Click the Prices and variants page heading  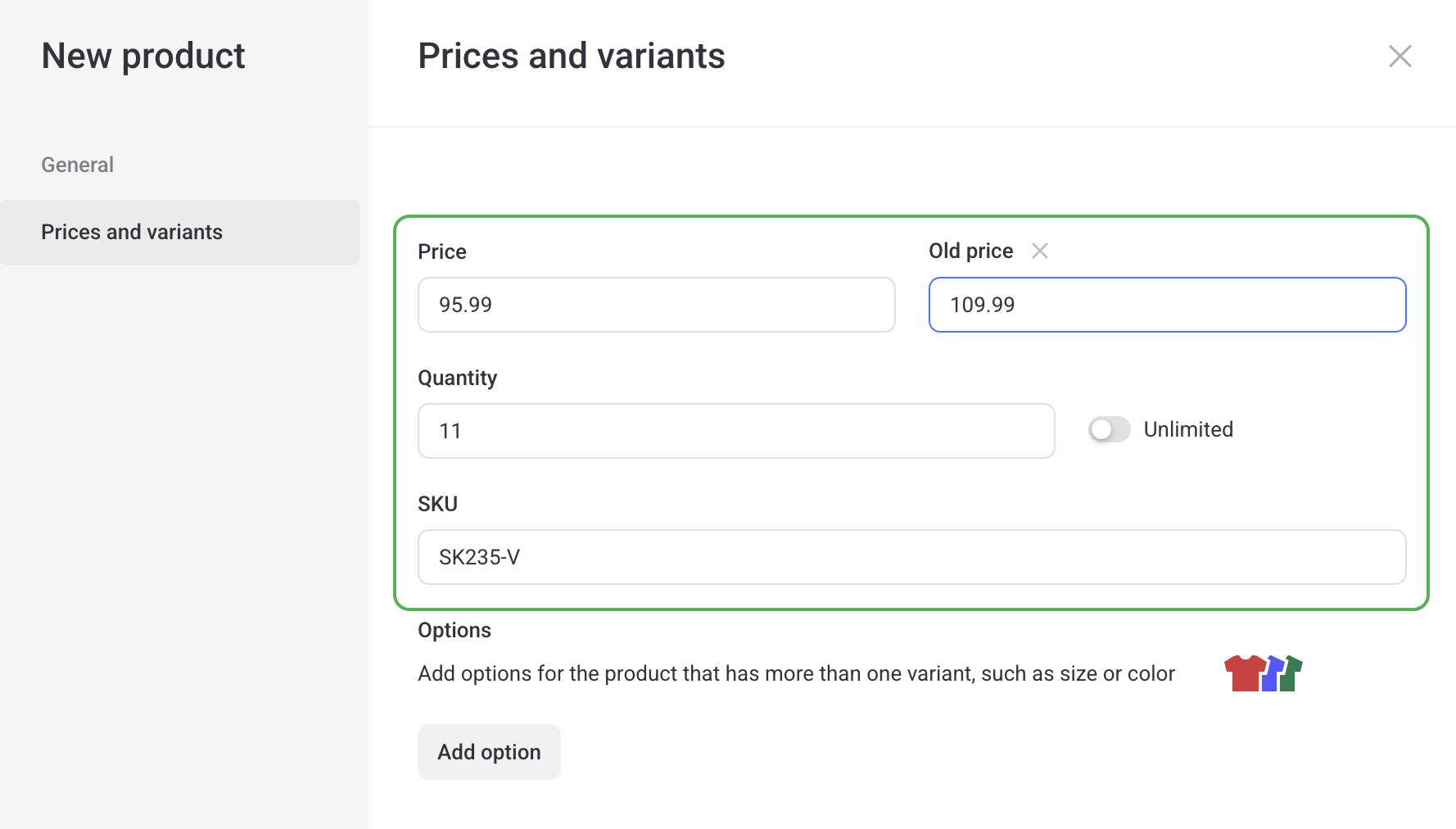[571, 57]
